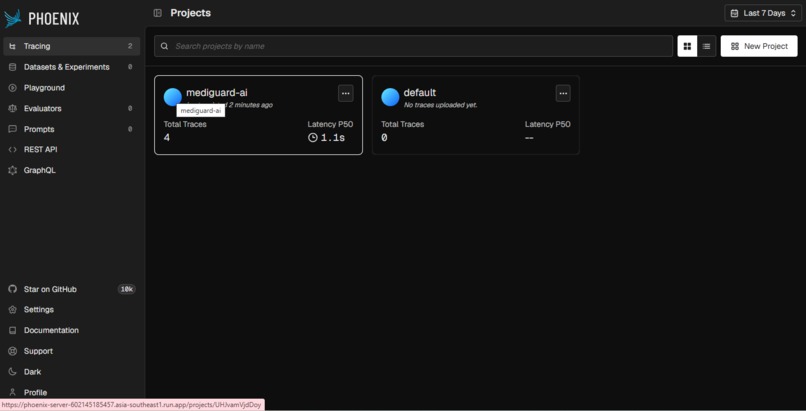Open the Documentation link
Image resolution: width=806 pixels, height=411 pixels.
[71, 330]
